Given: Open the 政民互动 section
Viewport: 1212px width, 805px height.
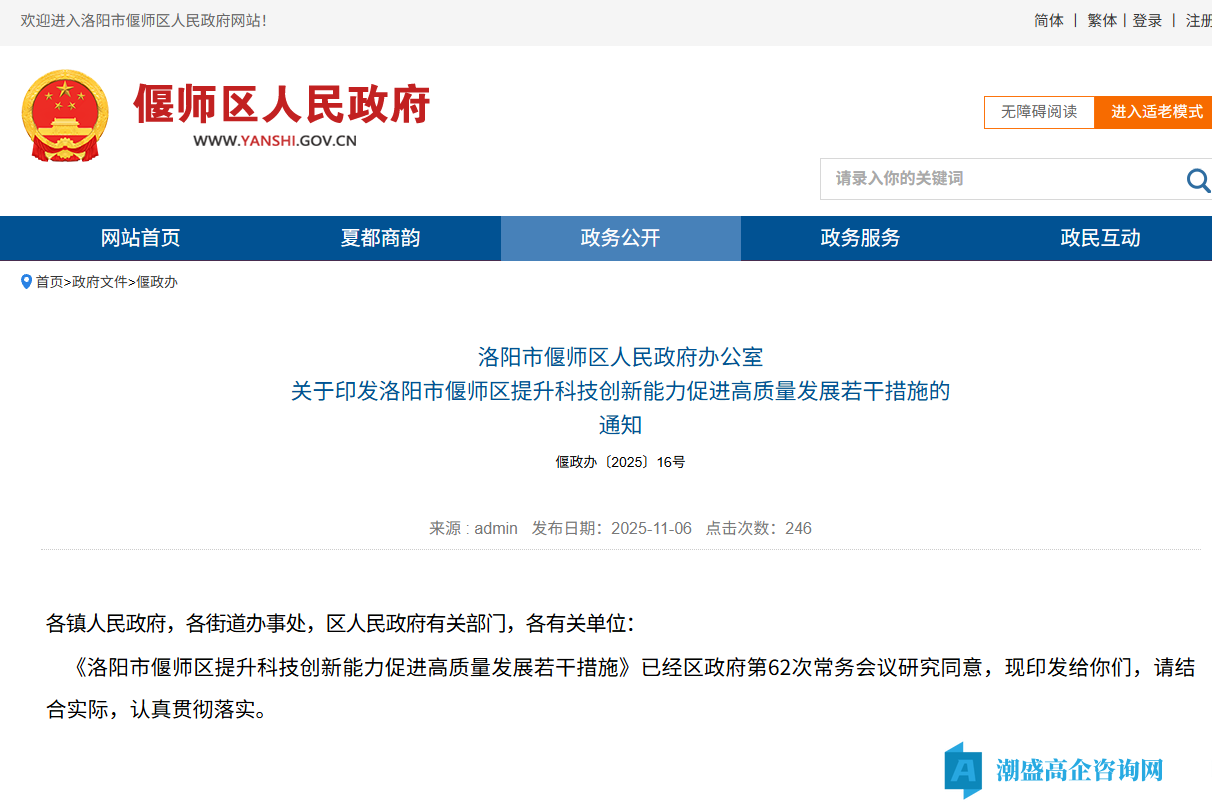Looking at the screenshot, I should 1100,238.
